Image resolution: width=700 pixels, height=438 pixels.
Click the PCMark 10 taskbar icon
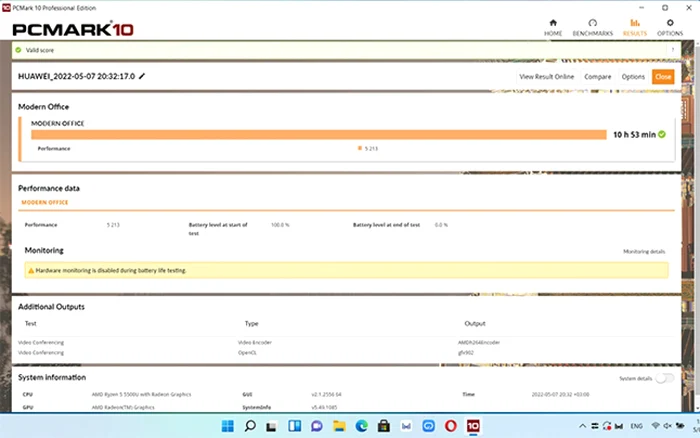click(x=473, y=426)
